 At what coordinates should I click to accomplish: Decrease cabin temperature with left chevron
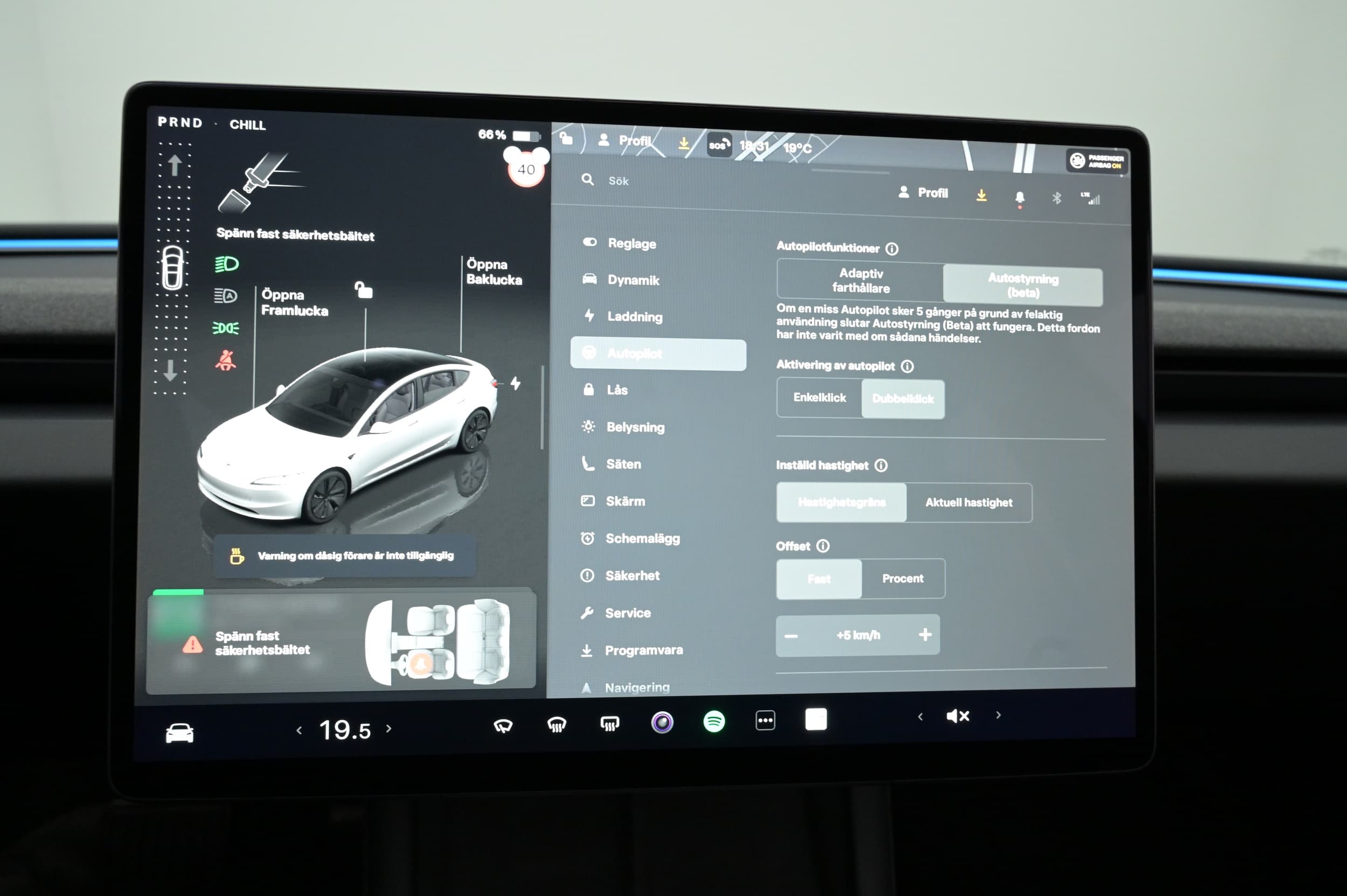tap(299, 730)
